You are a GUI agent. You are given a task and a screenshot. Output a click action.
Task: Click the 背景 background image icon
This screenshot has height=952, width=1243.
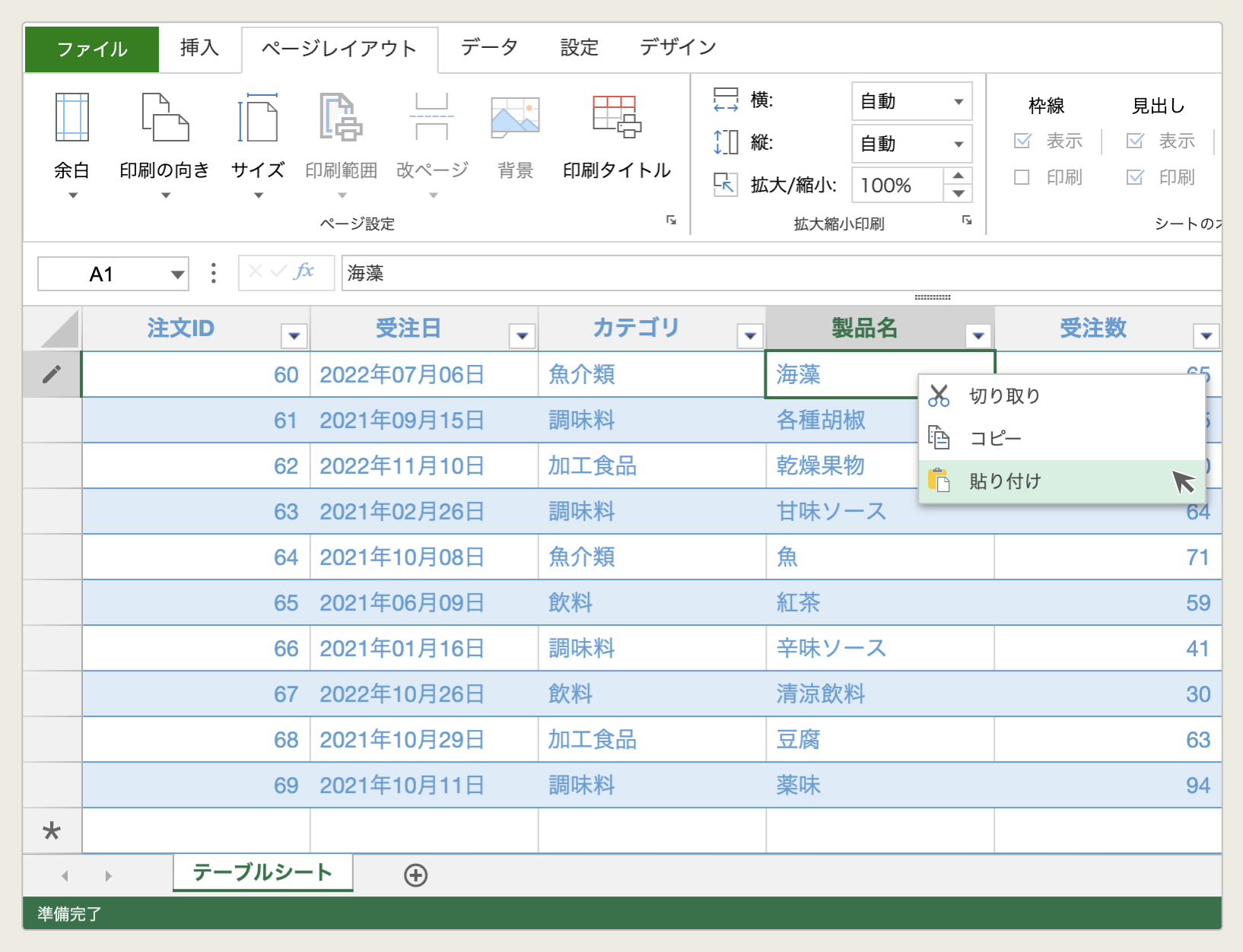(x=516, y=117)
